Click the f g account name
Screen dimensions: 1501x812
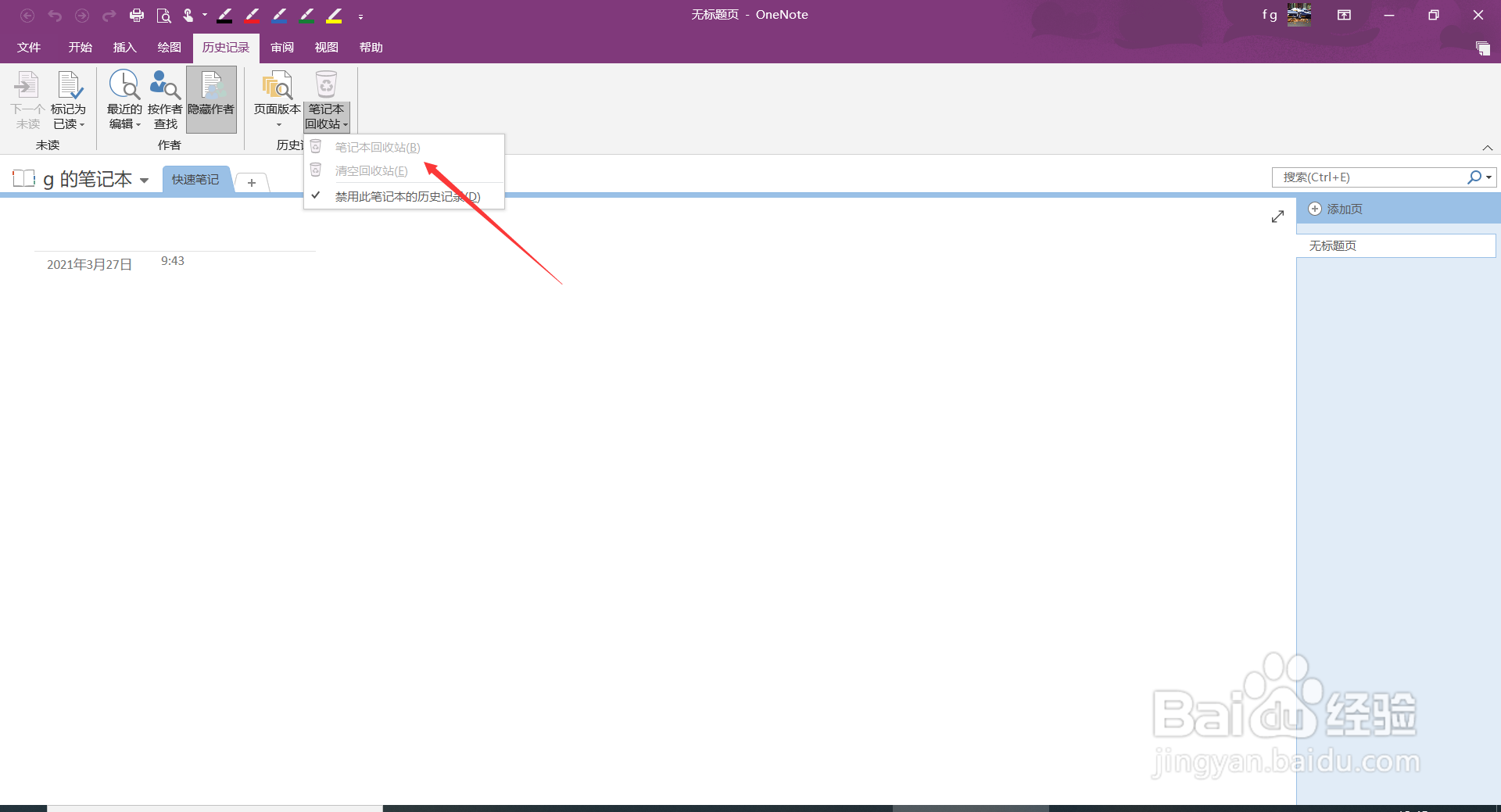[1269, 15]
